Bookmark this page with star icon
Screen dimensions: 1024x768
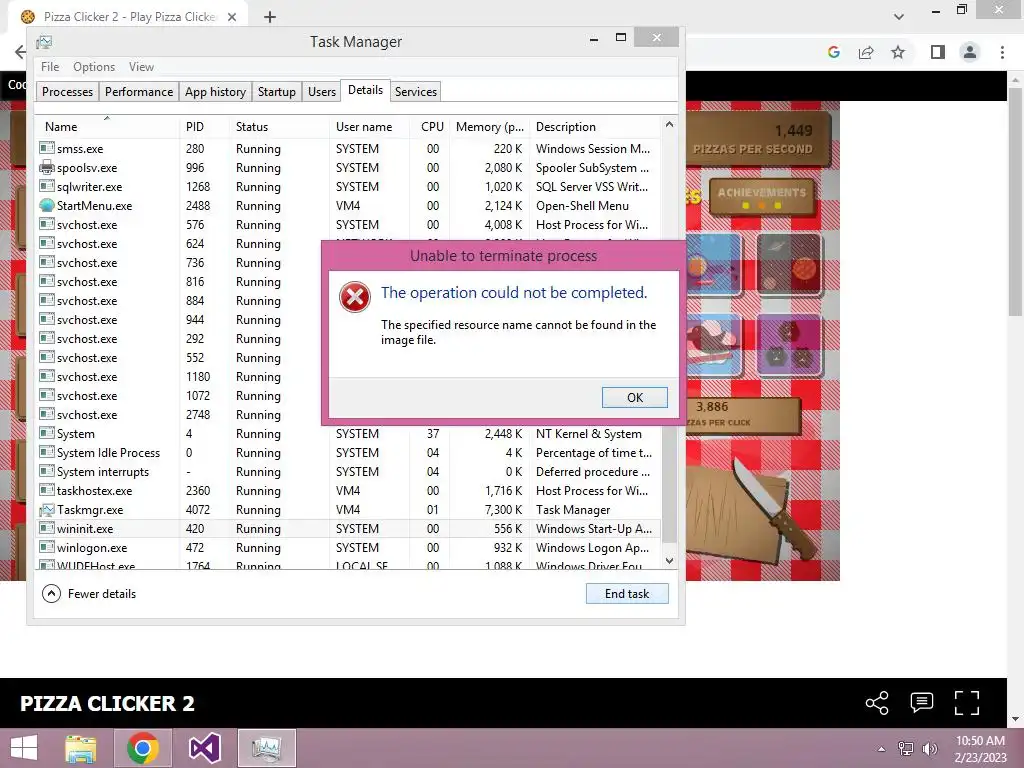click(898, 52)
